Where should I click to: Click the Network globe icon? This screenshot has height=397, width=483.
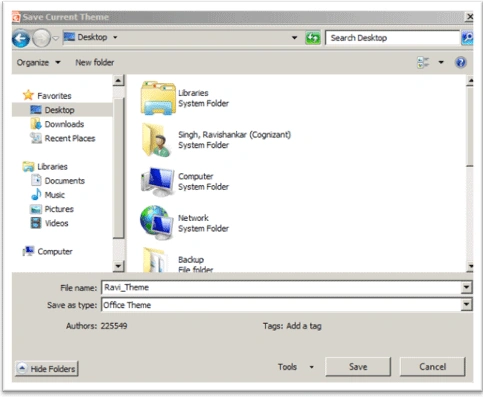click(157, 223)
